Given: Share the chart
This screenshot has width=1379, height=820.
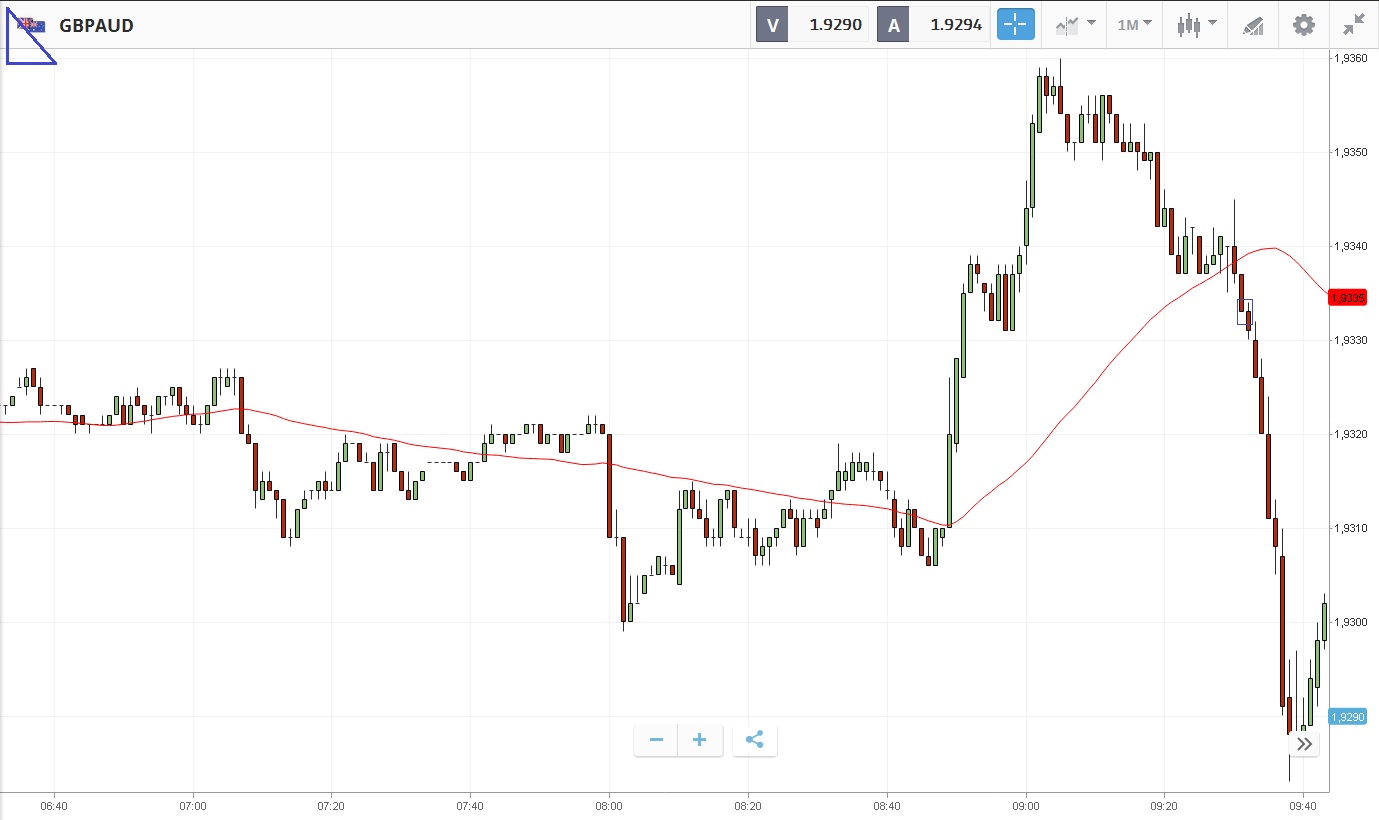Looking at the screenshot, I should (755, 740).
